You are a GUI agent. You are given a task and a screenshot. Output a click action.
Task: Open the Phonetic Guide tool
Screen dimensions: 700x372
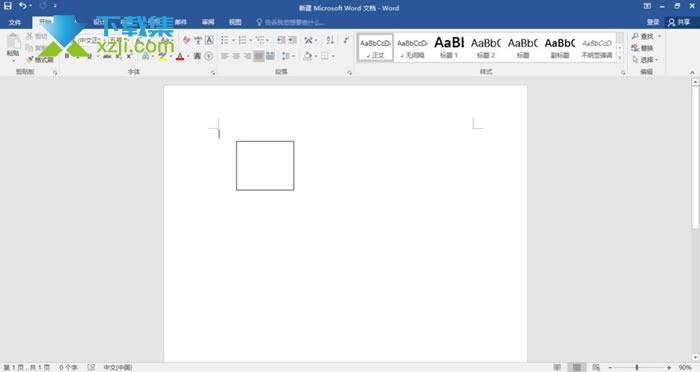tap(198, 40)
